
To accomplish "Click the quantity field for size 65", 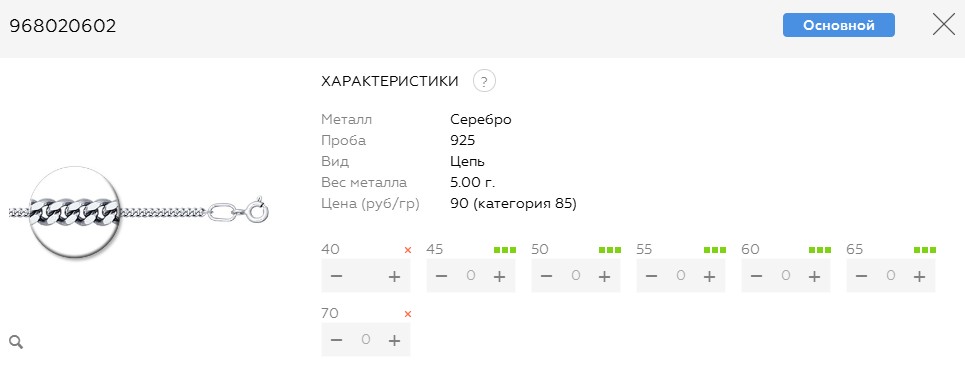I will coord(891,276).
